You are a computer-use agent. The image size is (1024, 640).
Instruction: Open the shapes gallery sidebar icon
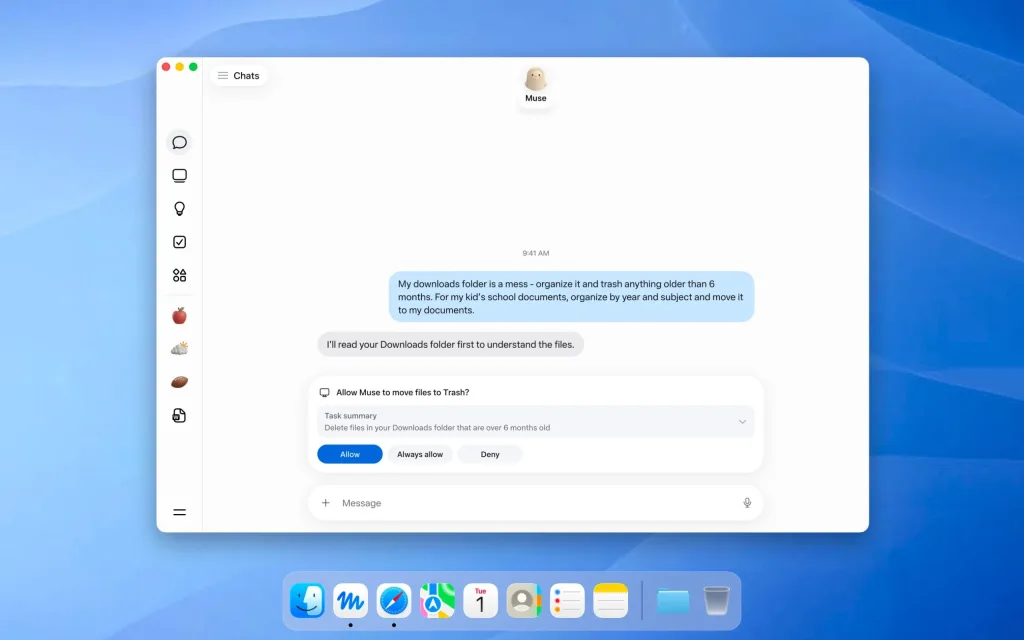click(179, 275)
